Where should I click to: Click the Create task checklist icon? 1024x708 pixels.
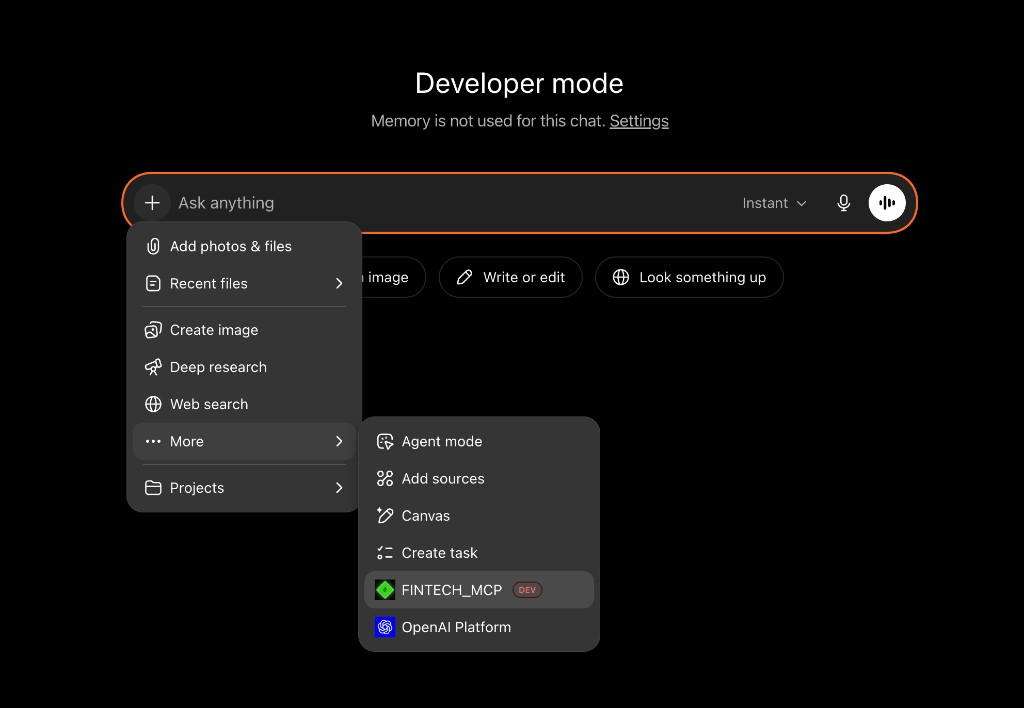pyautogui.click(x=385, y=553)
